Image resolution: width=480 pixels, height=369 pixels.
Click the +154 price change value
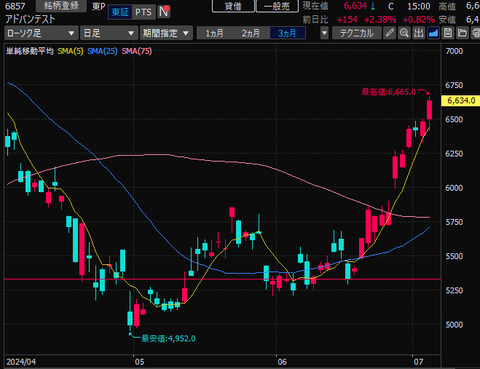[x=347, y=20]
